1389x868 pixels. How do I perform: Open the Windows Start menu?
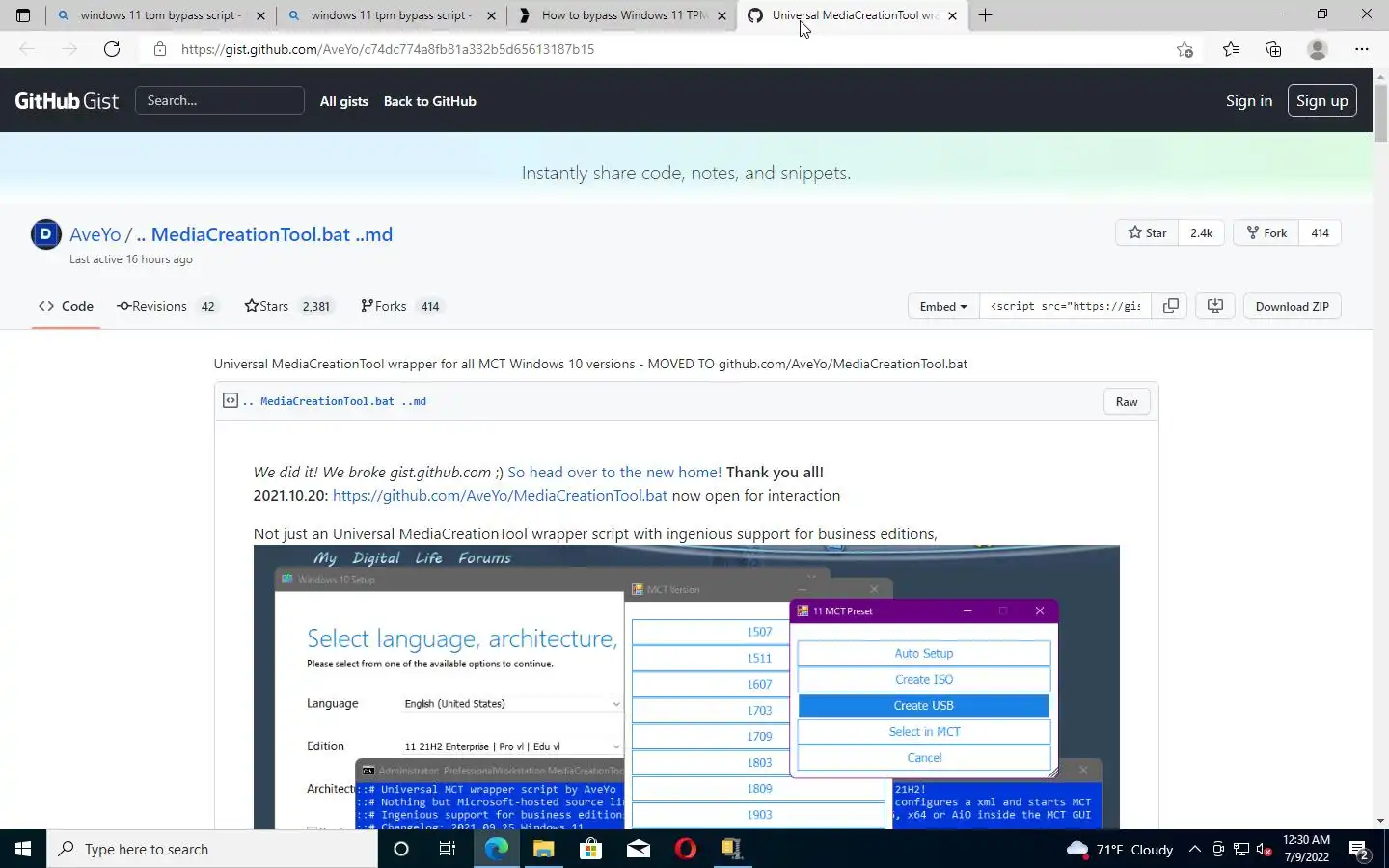coord(23,849)
